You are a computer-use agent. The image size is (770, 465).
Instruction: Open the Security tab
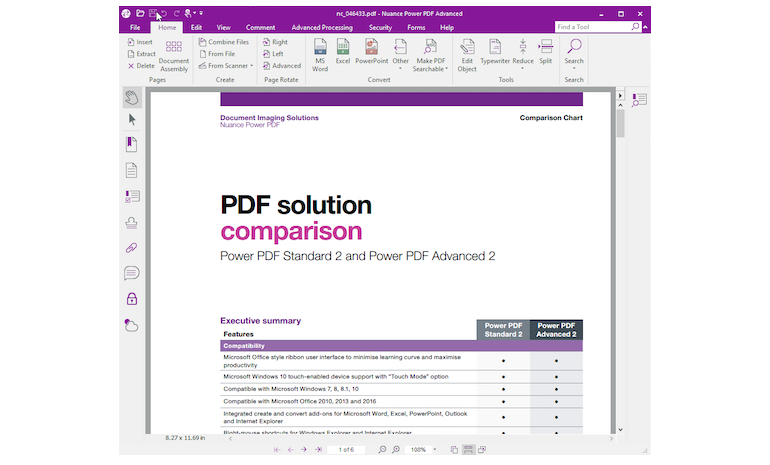381,27
